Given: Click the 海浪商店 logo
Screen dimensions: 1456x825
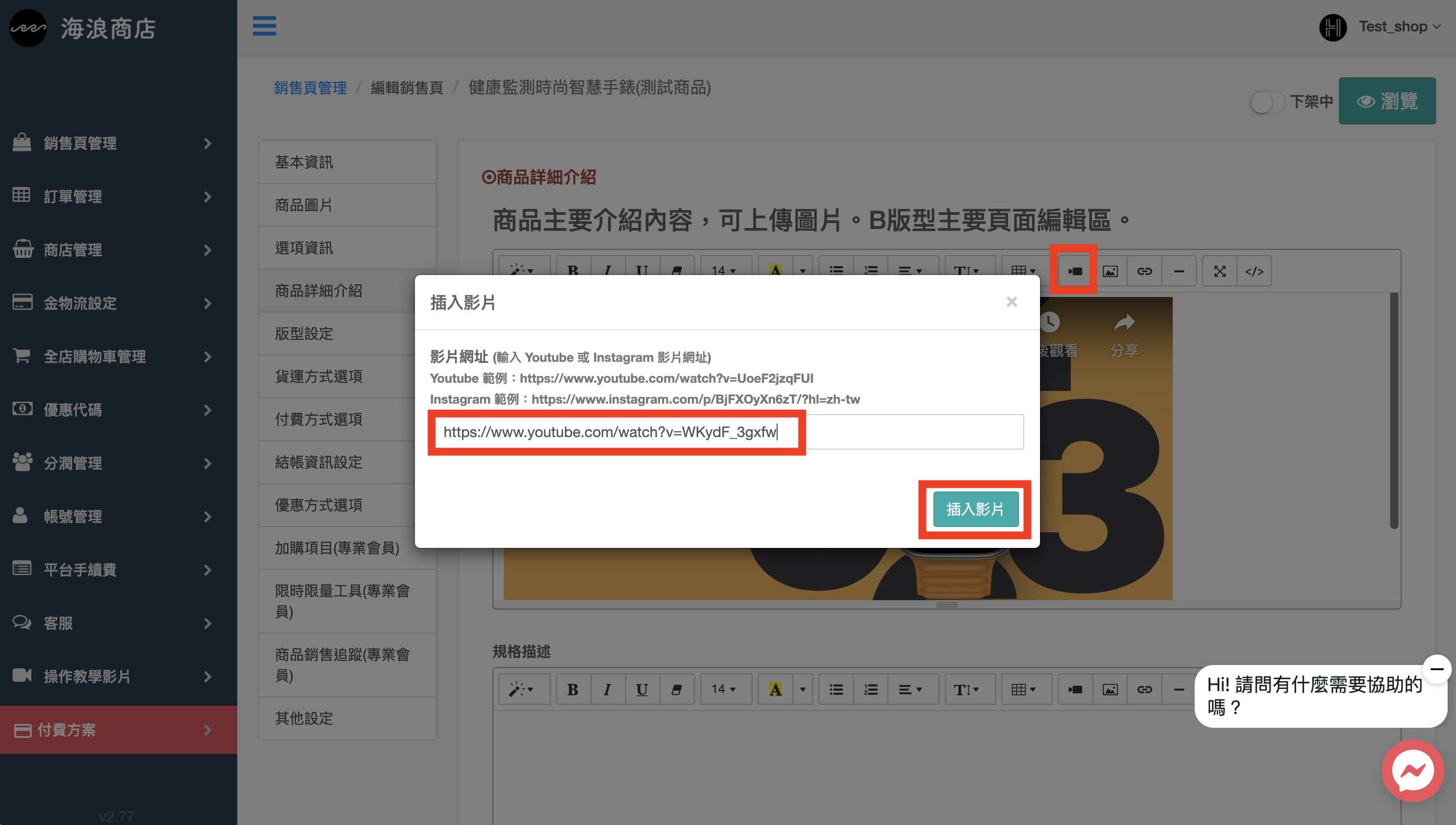Looking at the screenshot, I should coord(83,28).
